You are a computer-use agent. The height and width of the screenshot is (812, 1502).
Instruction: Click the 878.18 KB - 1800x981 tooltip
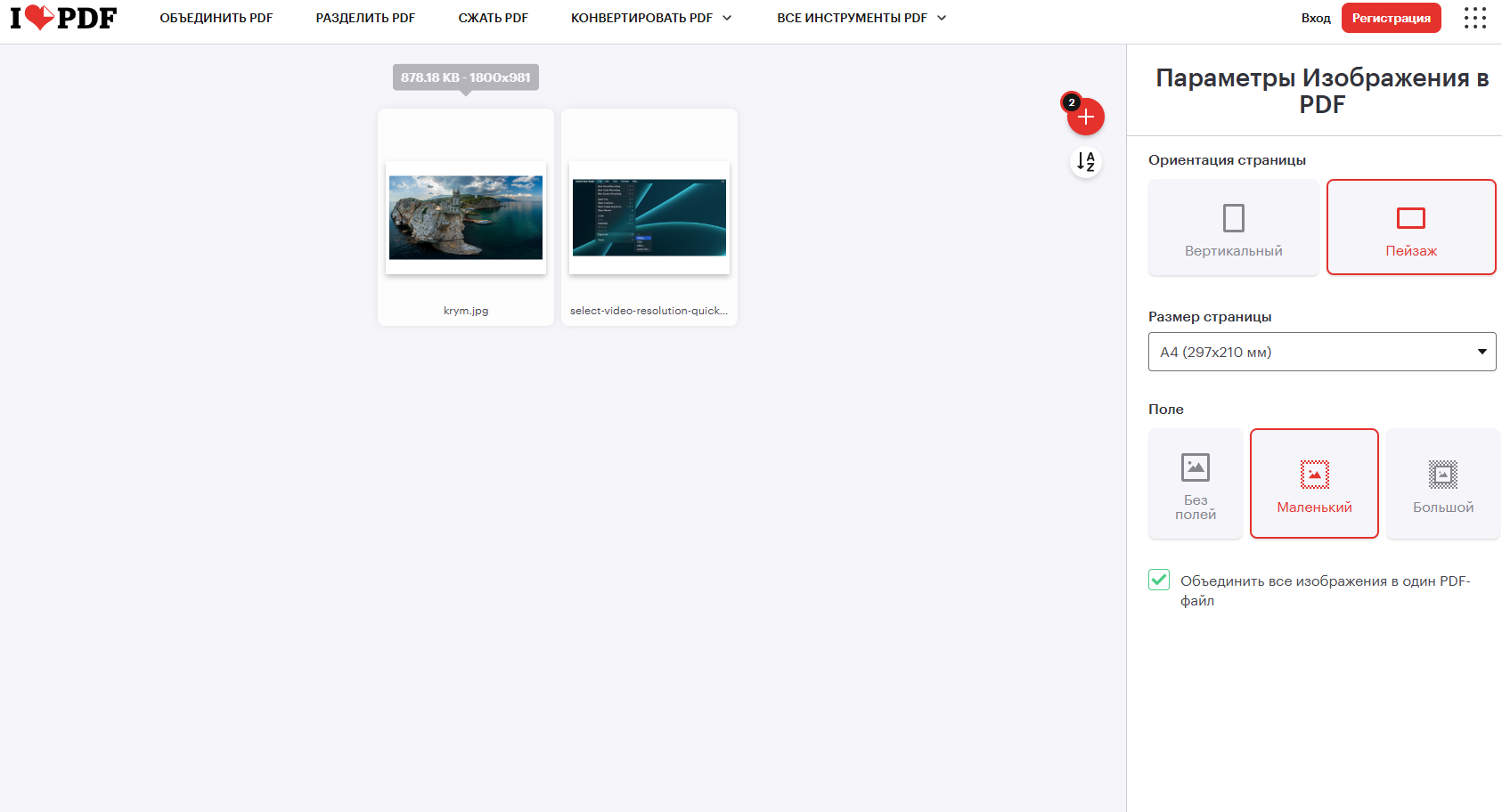466,77
